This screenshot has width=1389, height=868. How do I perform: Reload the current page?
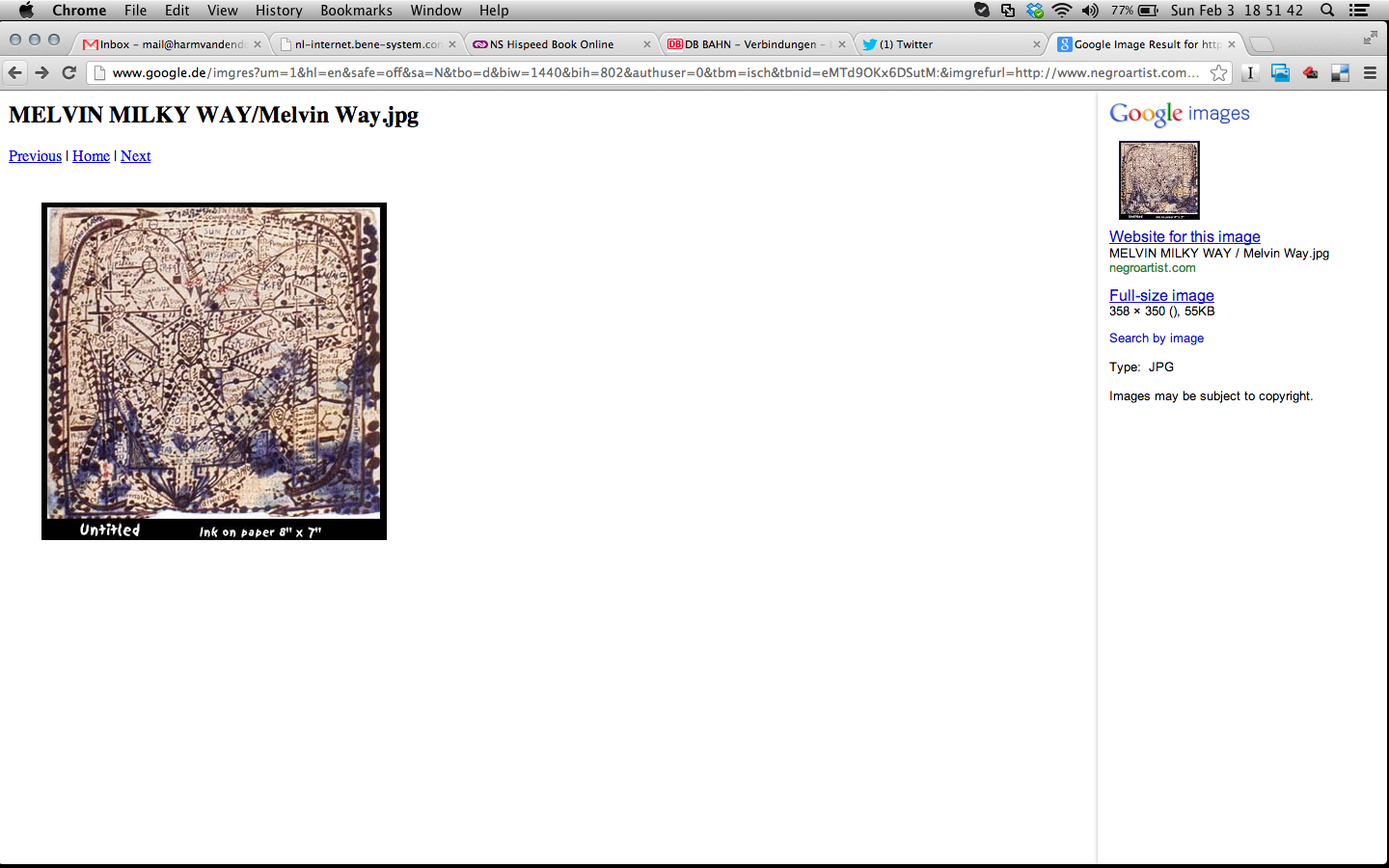[68, 72]
